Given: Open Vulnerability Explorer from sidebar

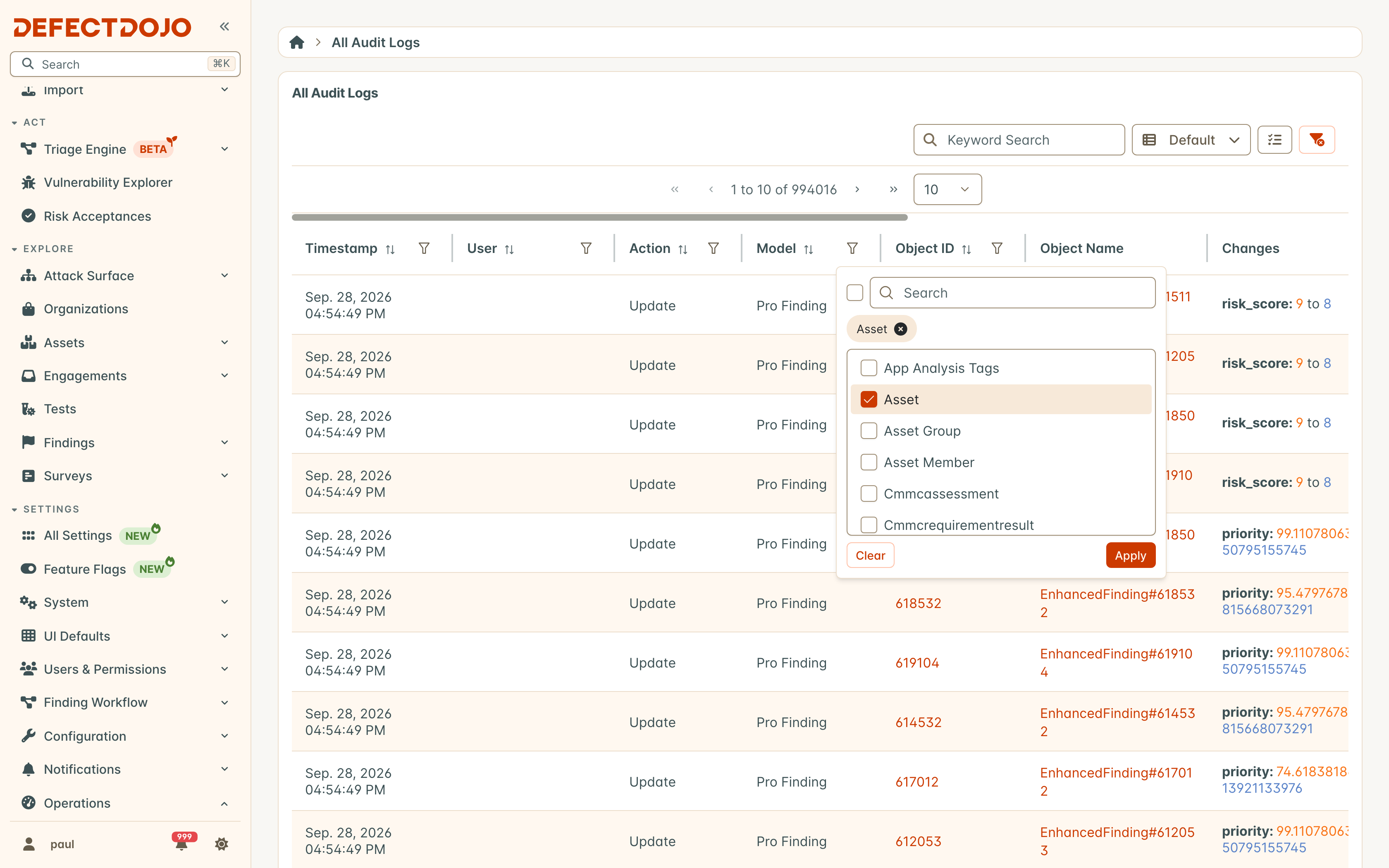Looking at the screenshot, I should [x=108, y=183].
